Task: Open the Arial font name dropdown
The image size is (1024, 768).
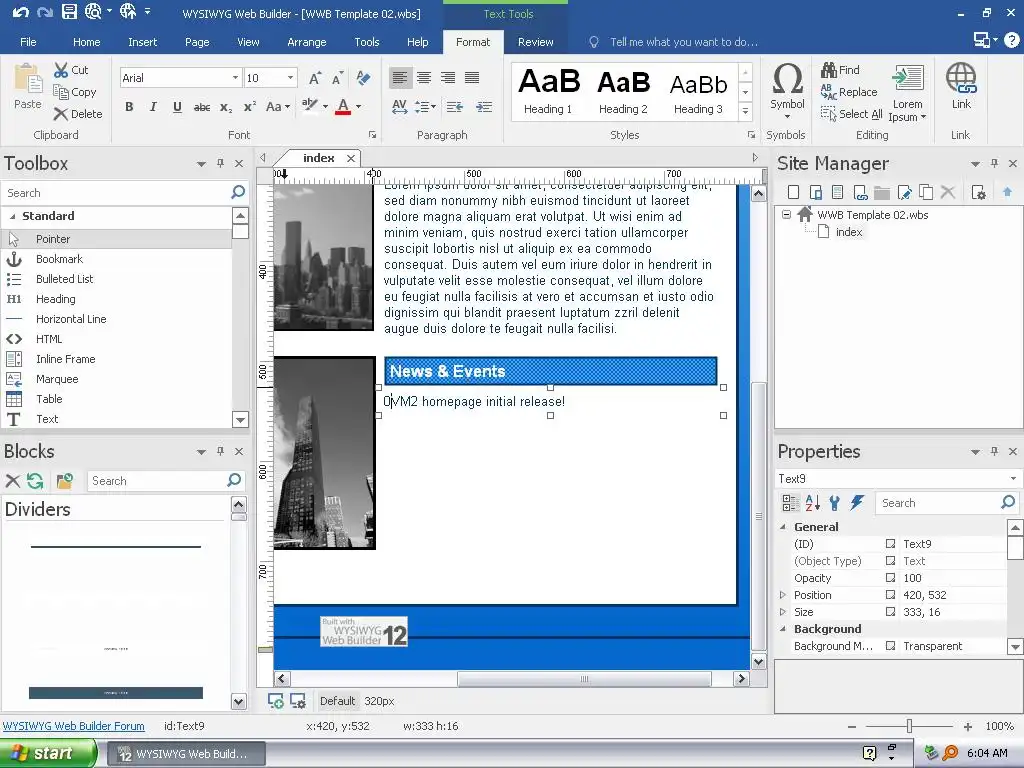Action: [x=235, y=78]
